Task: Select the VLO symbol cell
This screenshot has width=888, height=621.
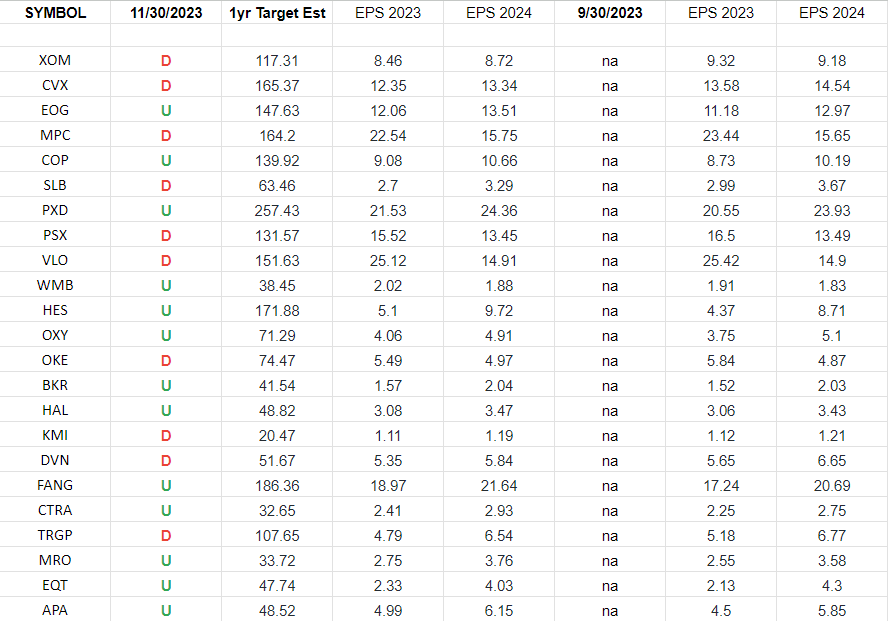Action: click(x=55, y=260)
